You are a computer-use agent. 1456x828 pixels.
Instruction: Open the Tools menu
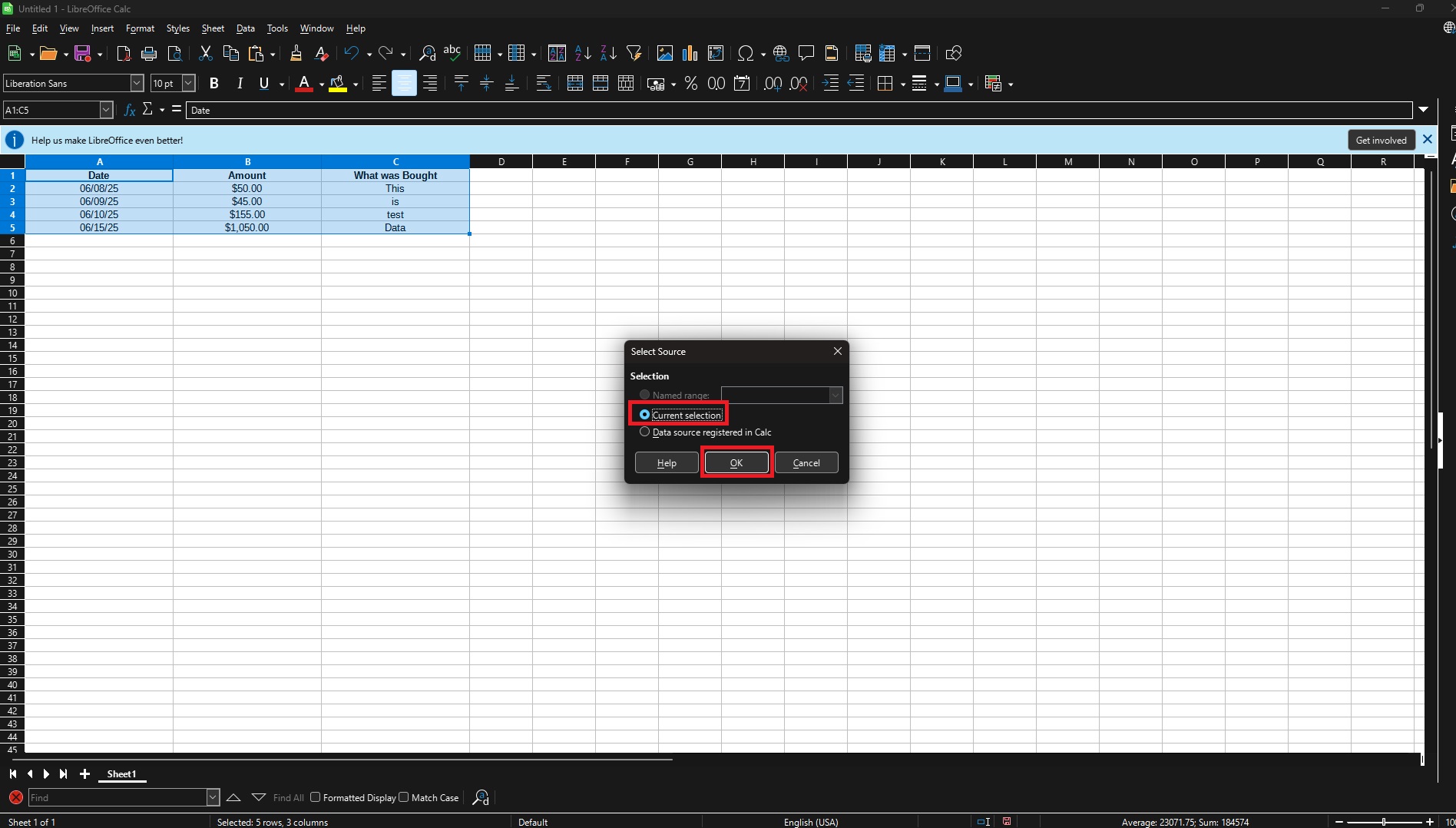[277, 28]
